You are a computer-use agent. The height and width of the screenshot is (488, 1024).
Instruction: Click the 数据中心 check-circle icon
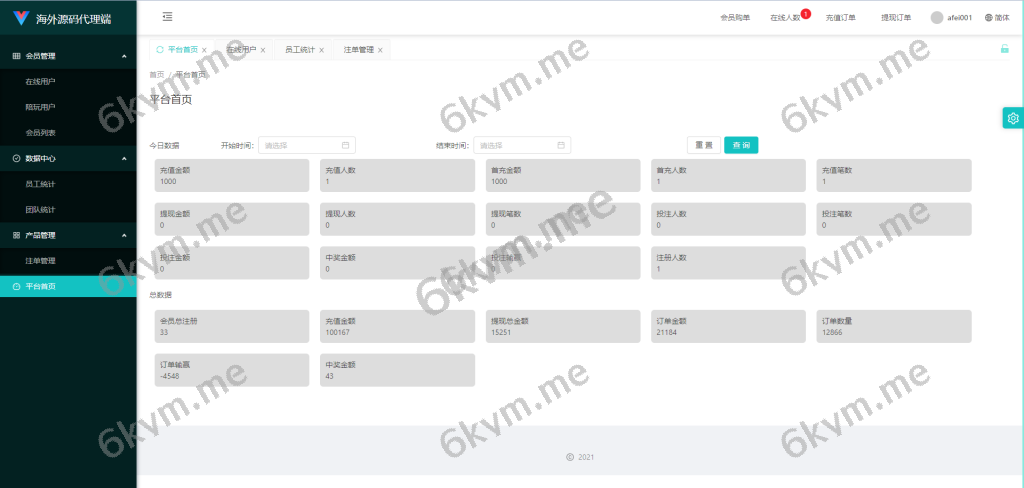(x=16, y=159)
